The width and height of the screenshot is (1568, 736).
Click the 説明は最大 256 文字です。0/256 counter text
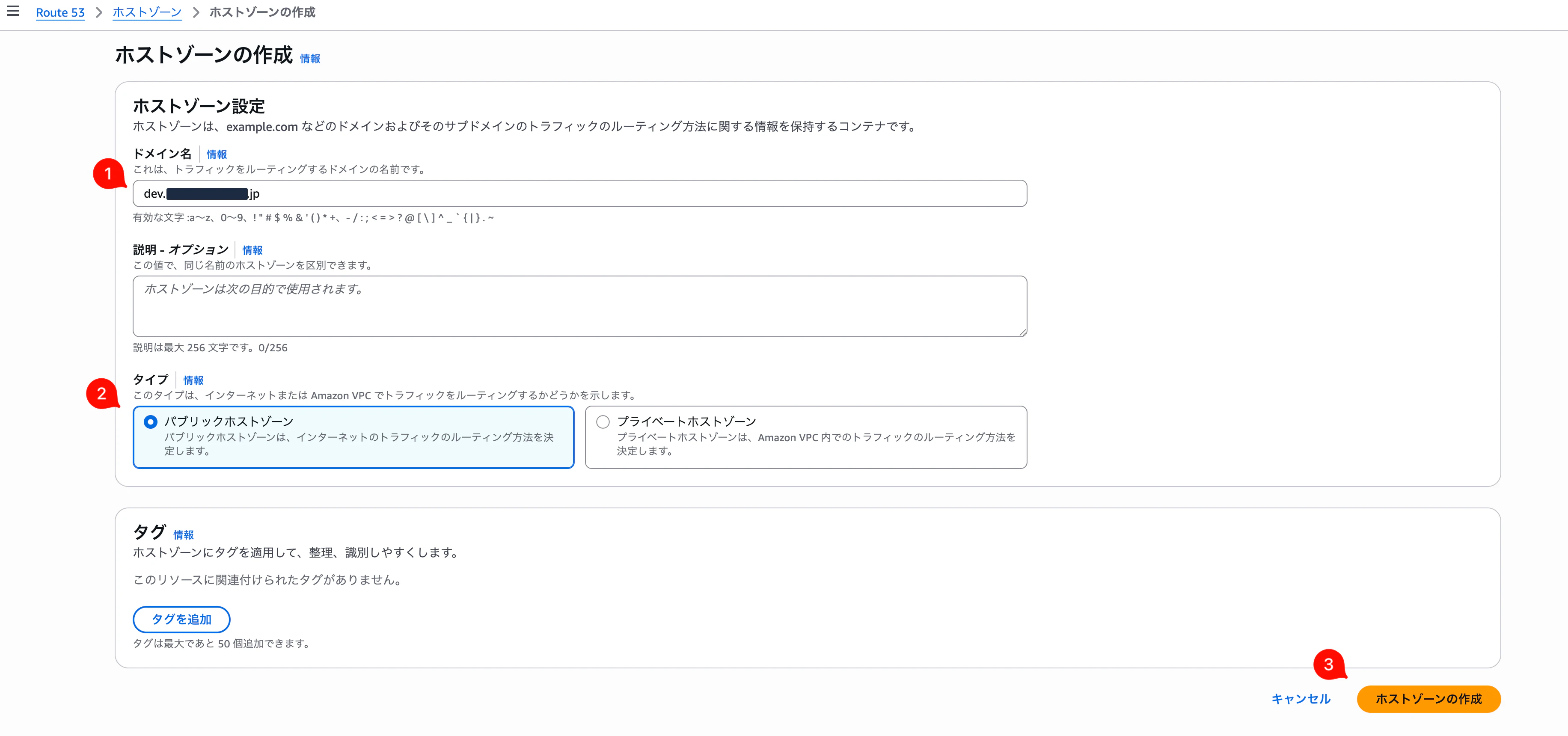[210, 347]
